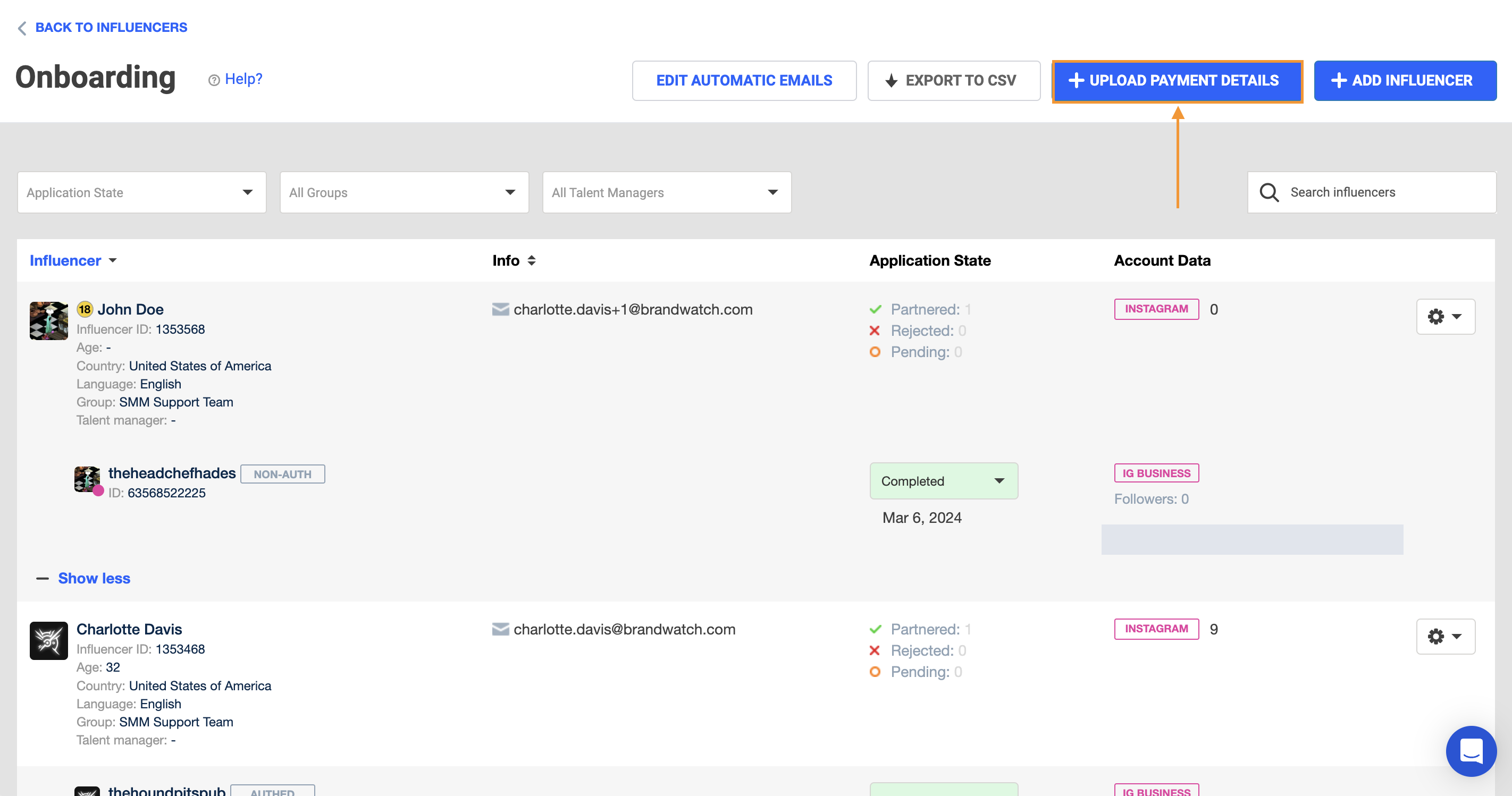Click the 18 badge next to John Doe

pos(85,309)
